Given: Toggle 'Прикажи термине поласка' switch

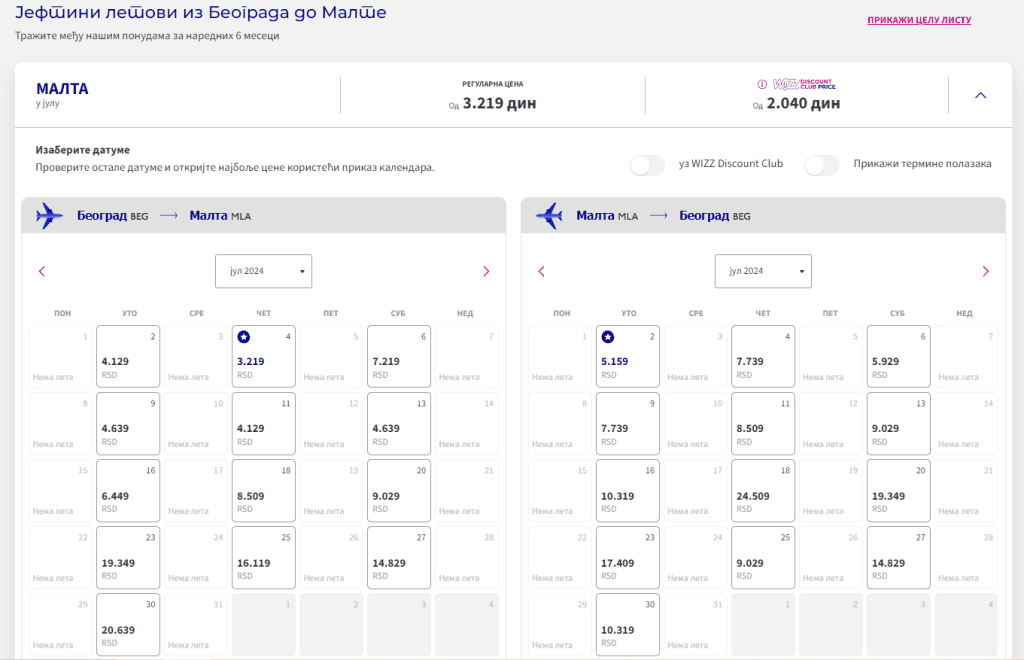Looking at the screenshot, I should click(x=822, y=165).
